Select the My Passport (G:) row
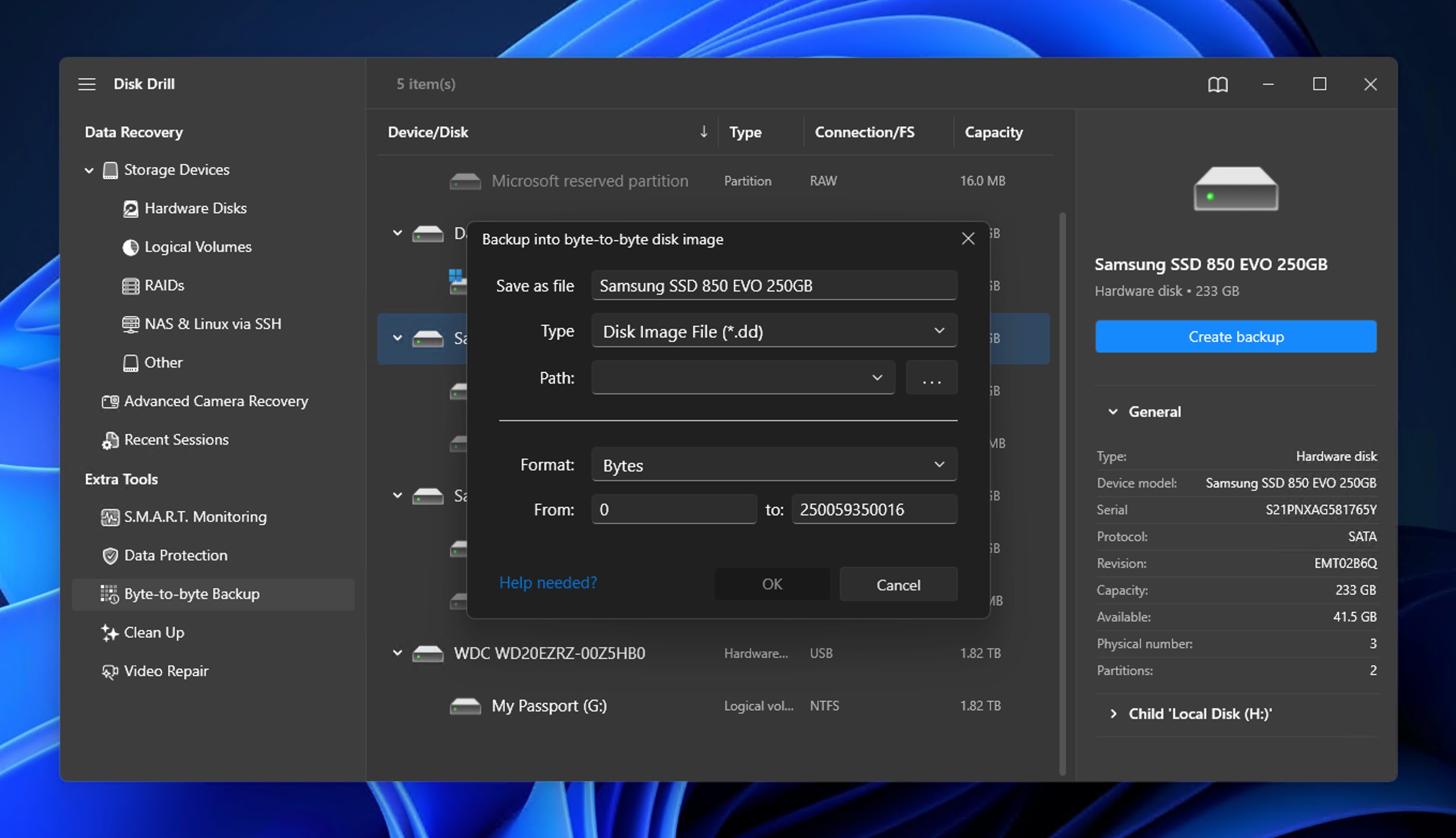This screenshot has width=1456, height=838. (714, 706)
